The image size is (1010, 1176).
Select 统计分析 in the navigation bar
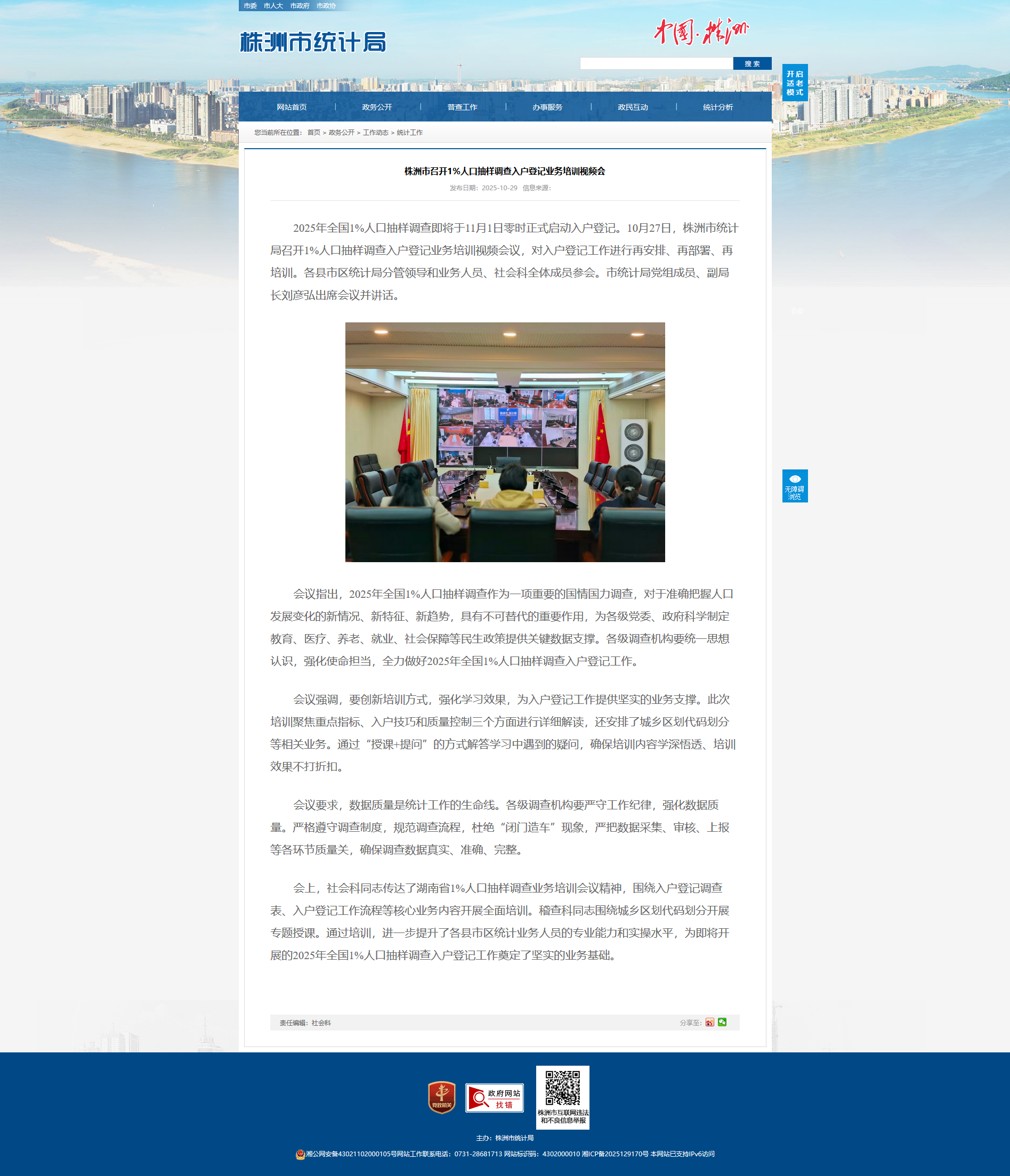[x=717, y=107]
